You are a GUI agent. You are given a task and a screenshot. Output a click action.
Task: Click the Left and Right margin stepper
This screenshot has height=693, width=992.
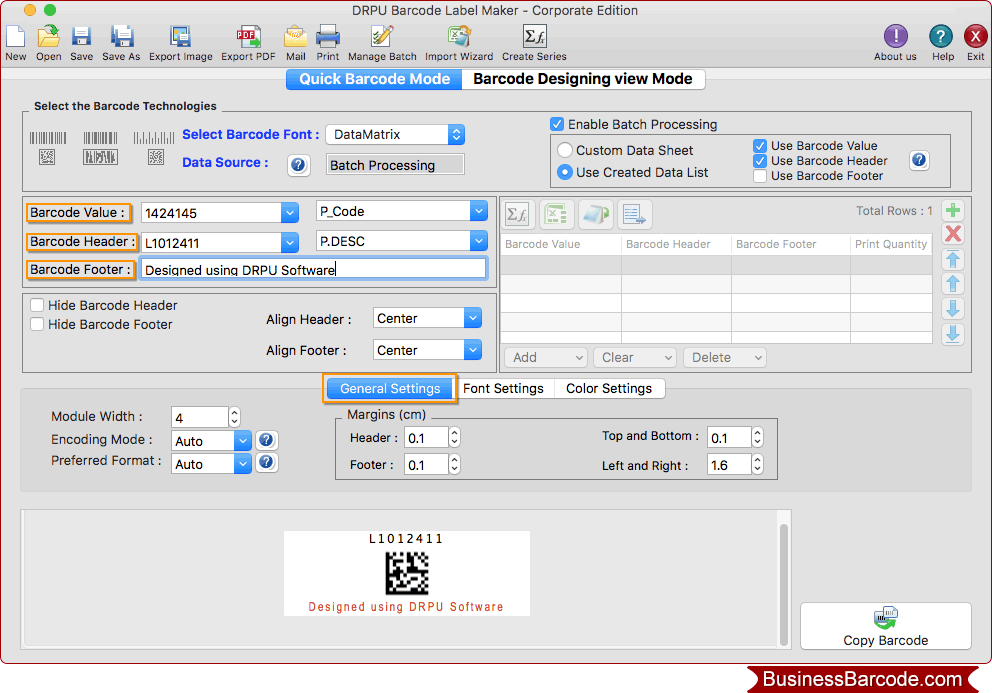[x=757, y=465]
